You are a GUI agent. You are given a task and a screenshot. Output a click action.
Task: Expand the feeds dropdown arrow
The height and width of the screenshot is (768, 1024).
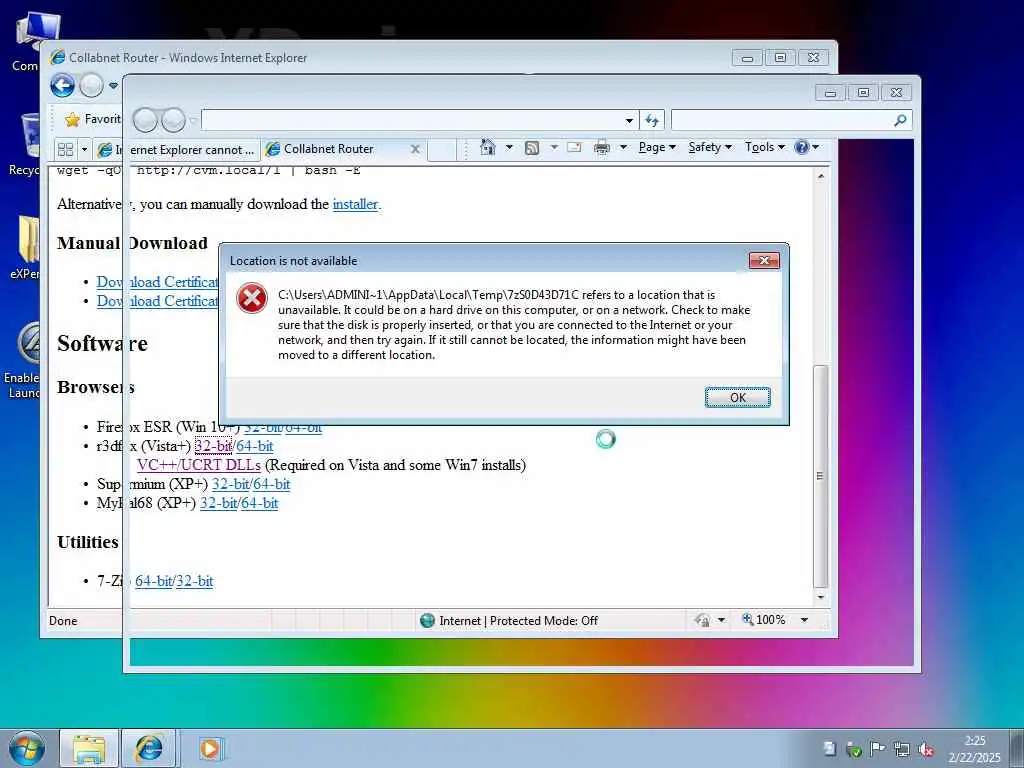(x=554, y=147)
